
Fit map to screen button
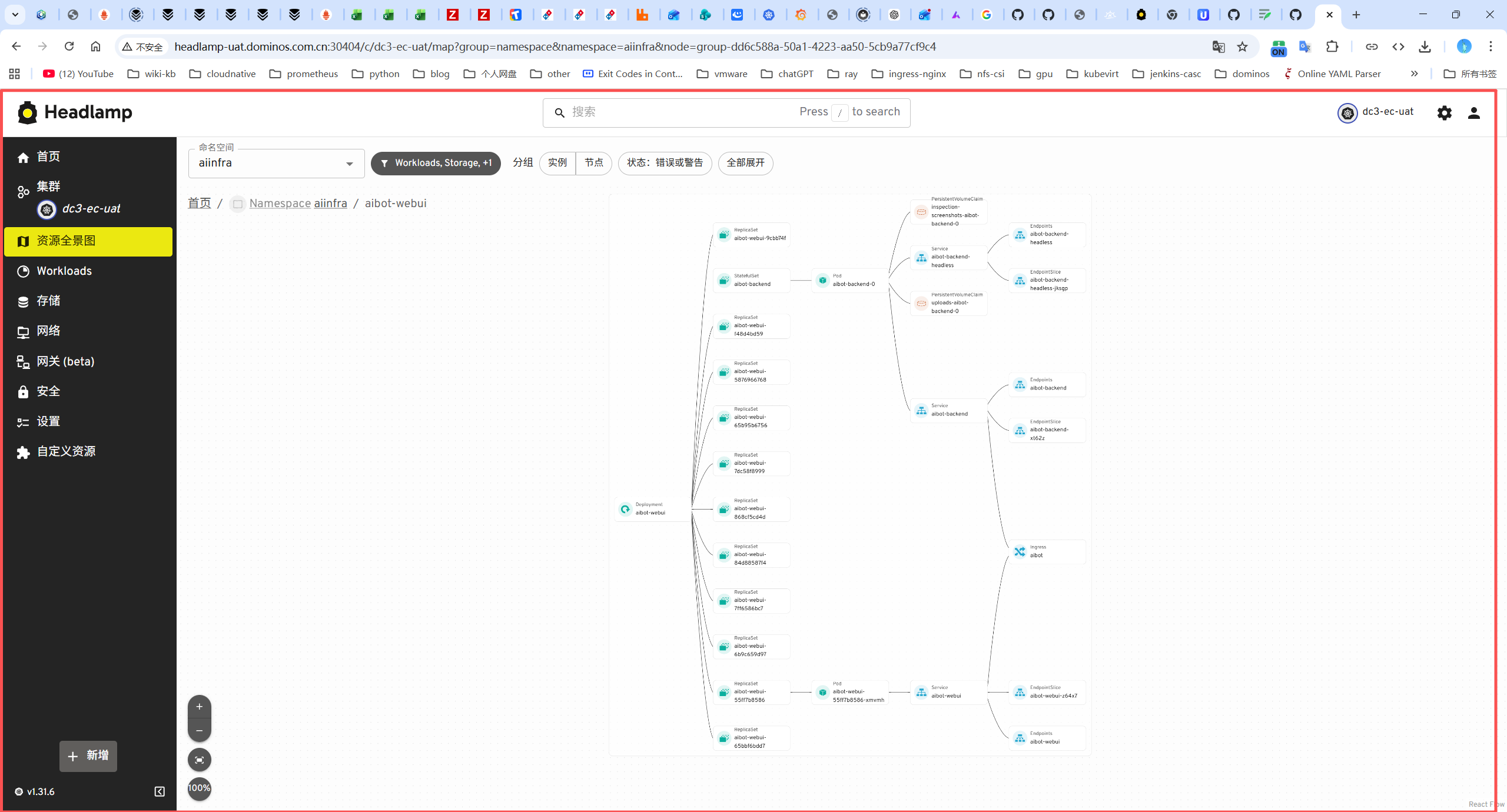coord(200,760)
